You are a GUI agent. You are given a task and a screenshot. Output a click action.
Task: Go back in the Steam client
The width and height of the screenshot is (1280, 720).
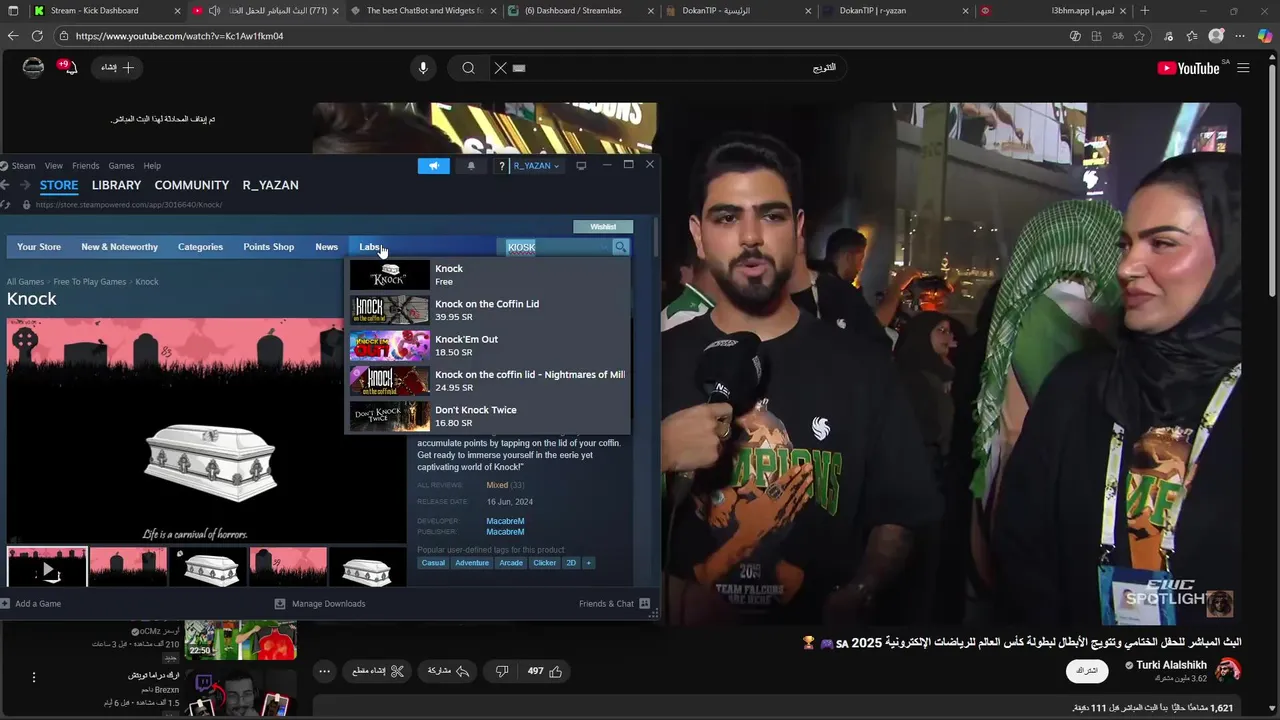[x=5, y=185]
